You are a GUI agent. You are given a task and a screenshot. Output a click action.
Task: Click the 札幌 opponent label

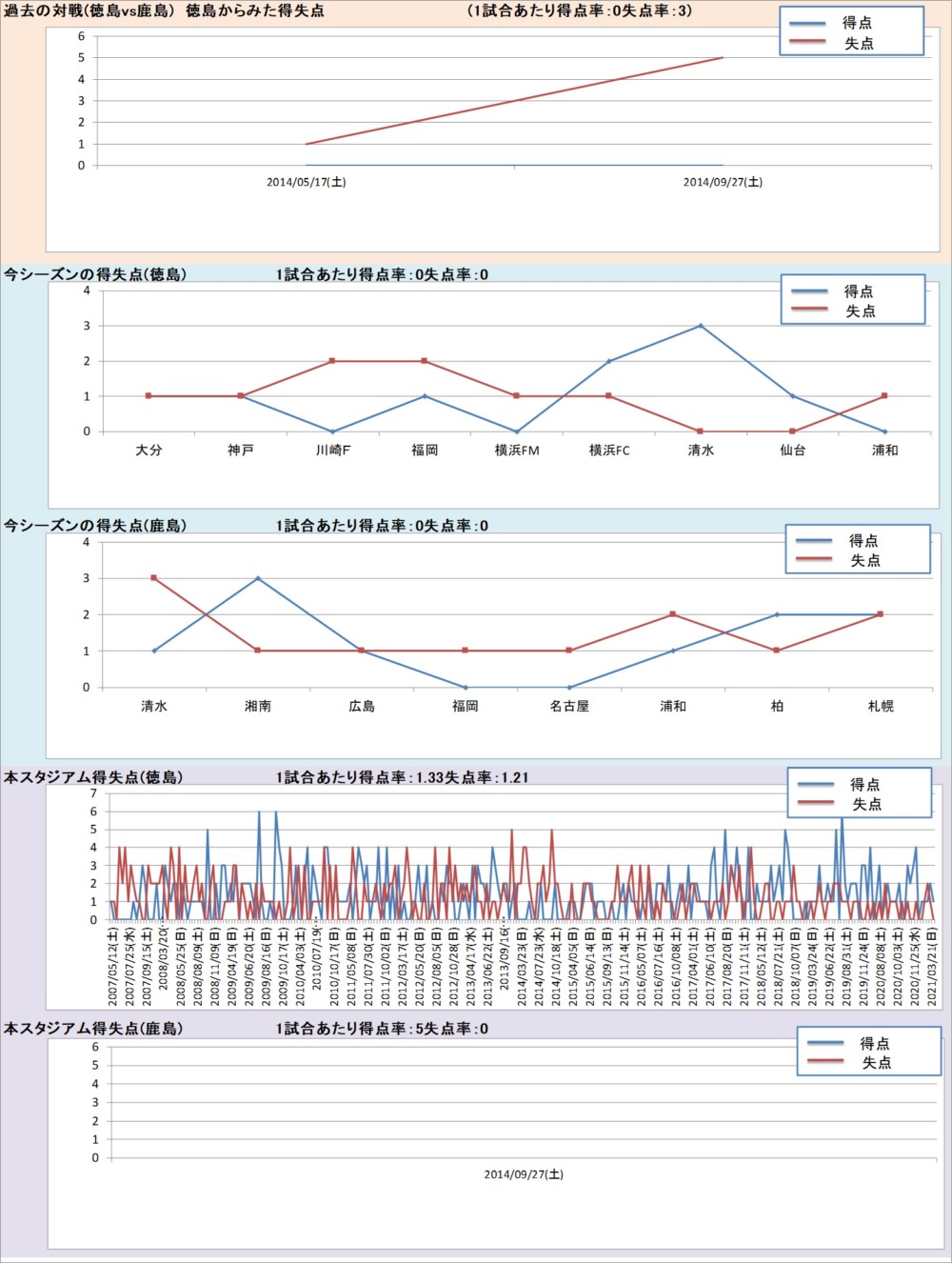(x=881, y=707)
